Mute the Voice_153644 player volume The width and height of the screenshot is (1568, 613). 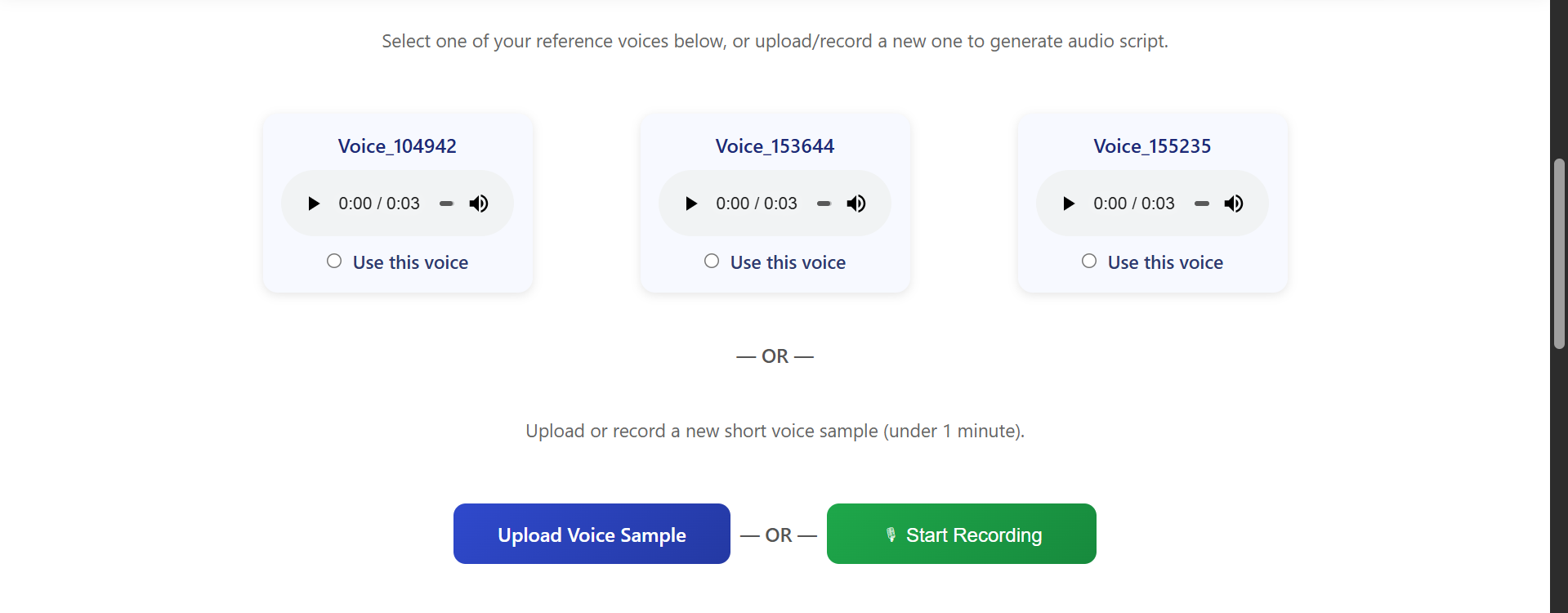(x=857, y=204)
